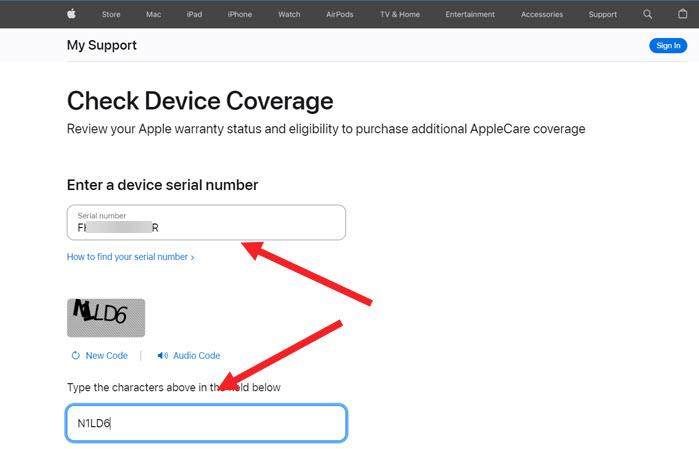
Task: Open the Entertainment menu
Action: click(470, 14)
